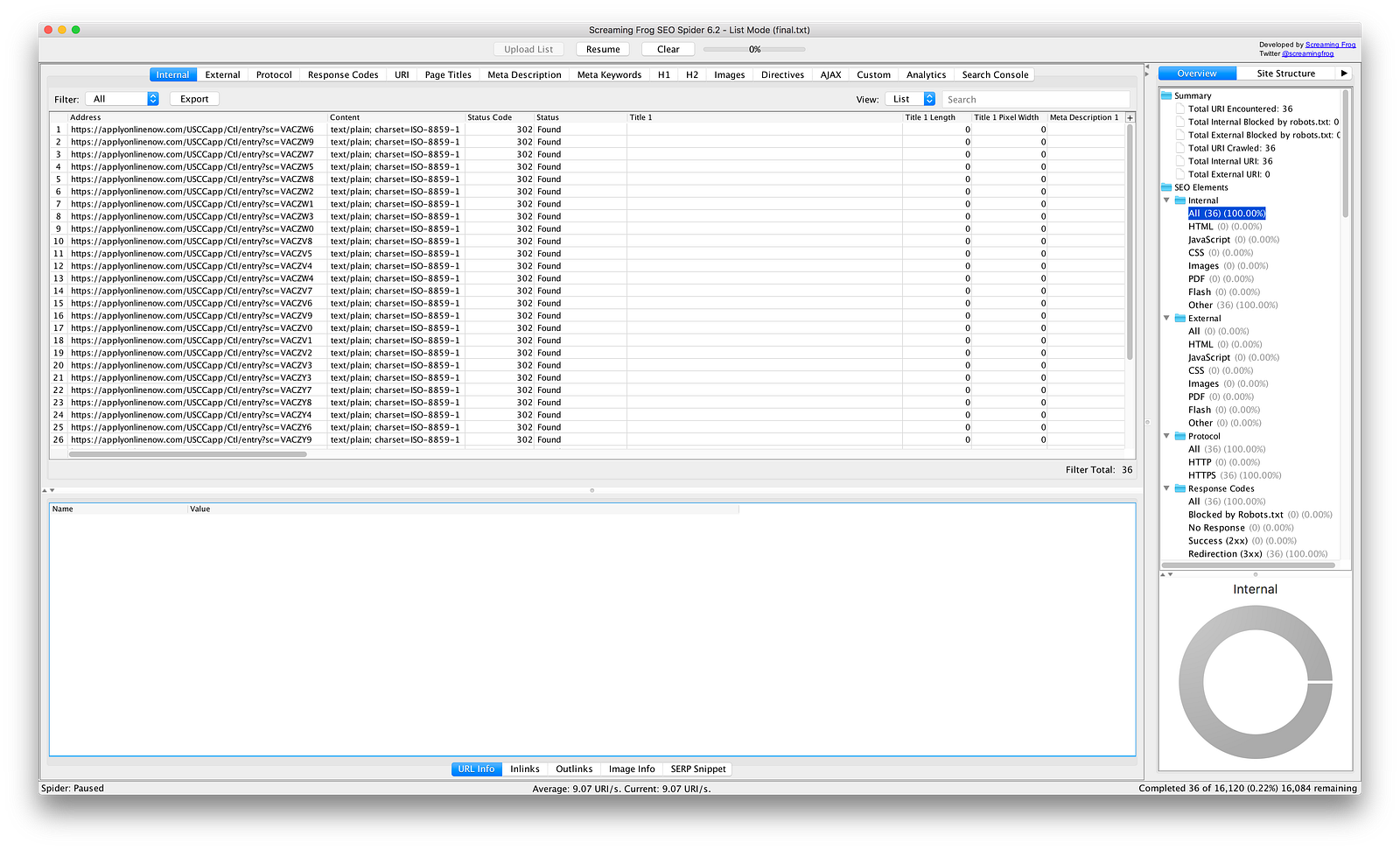Clear the crawl data
Screen dimensions: 1400x850
[x=668, y=49]
